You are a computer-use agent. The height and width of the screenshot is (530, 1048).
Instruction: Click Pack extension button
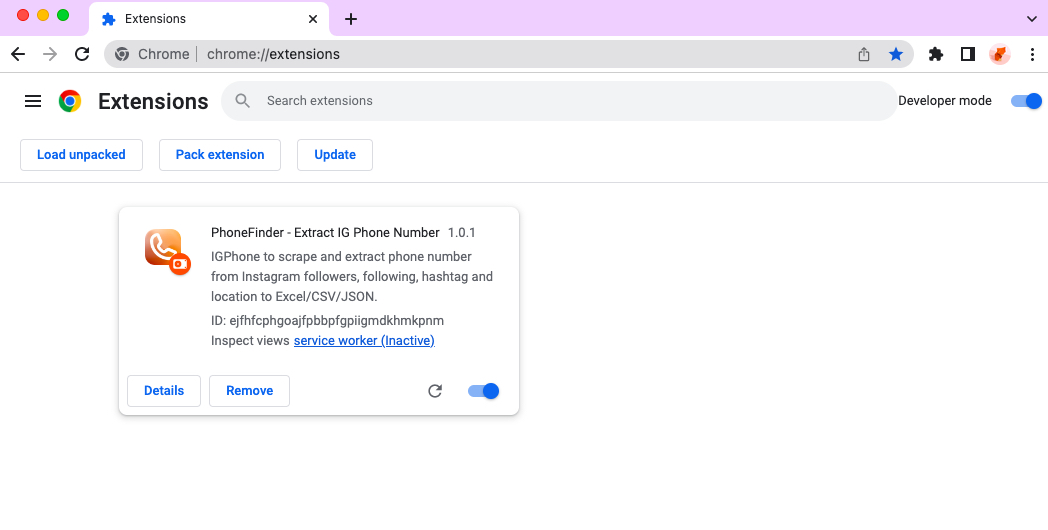(220, 155)
